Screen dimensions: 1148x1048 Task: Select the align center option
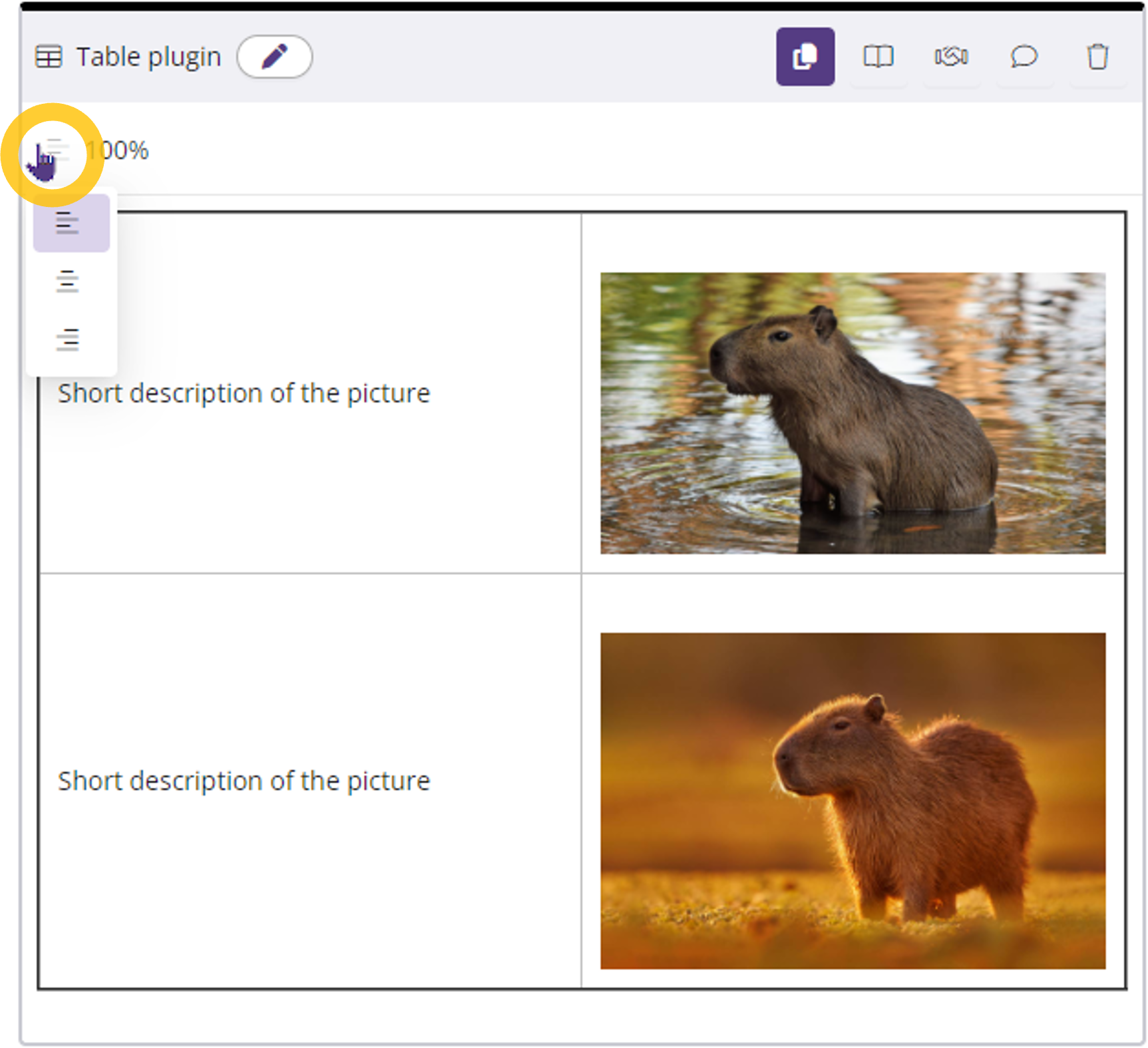click(68, 281)
